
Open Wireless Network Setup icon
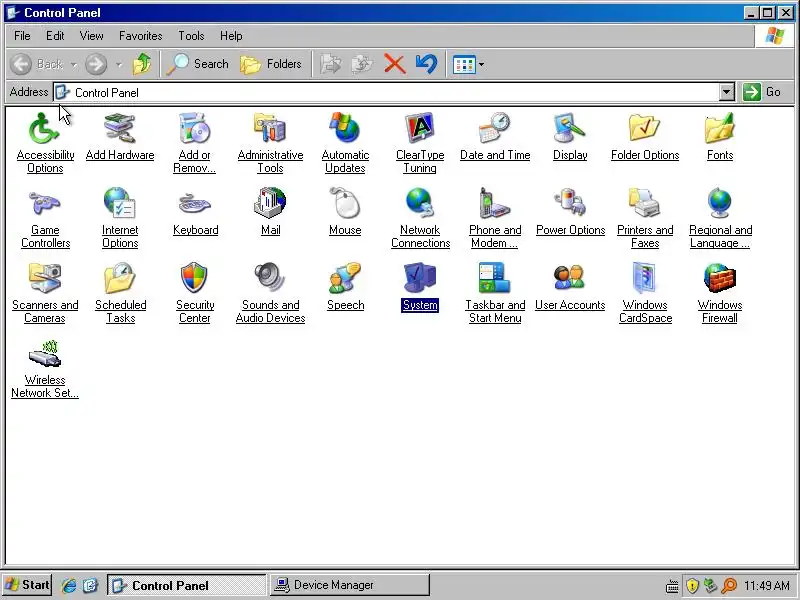(x=45, y=353)
